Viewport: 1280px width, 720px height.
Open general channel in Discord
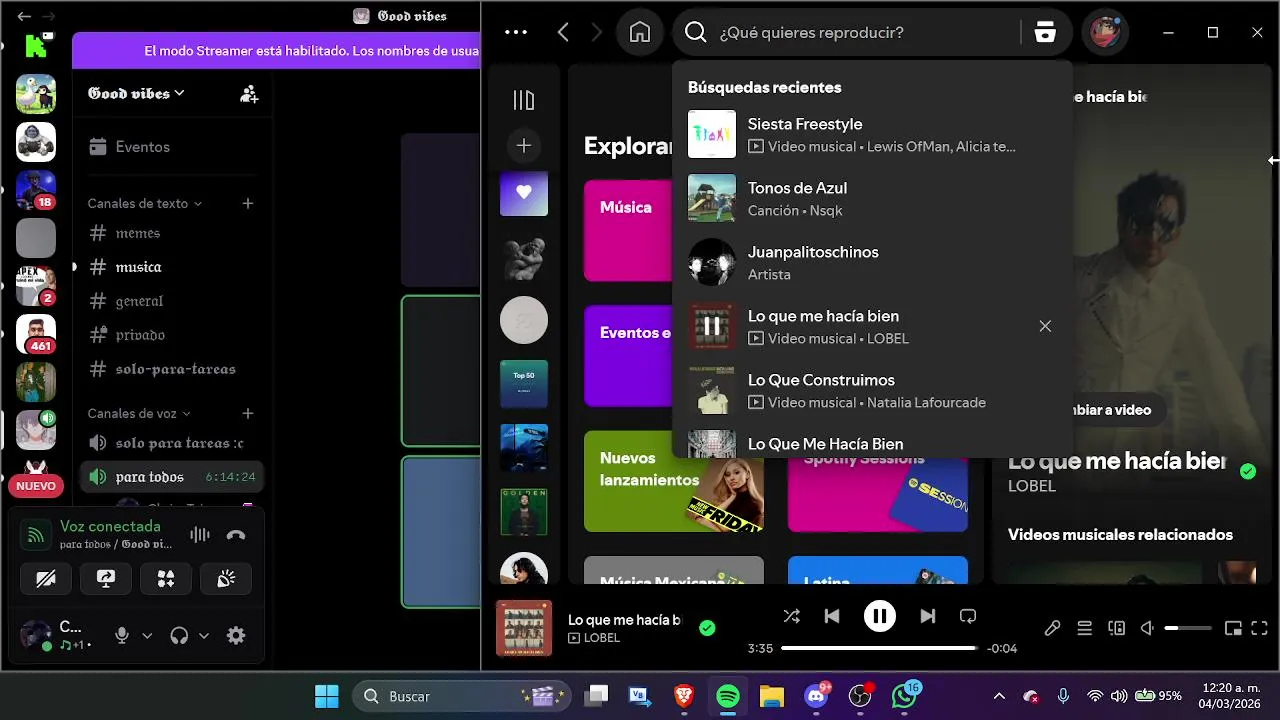click(x=170, y=301)
